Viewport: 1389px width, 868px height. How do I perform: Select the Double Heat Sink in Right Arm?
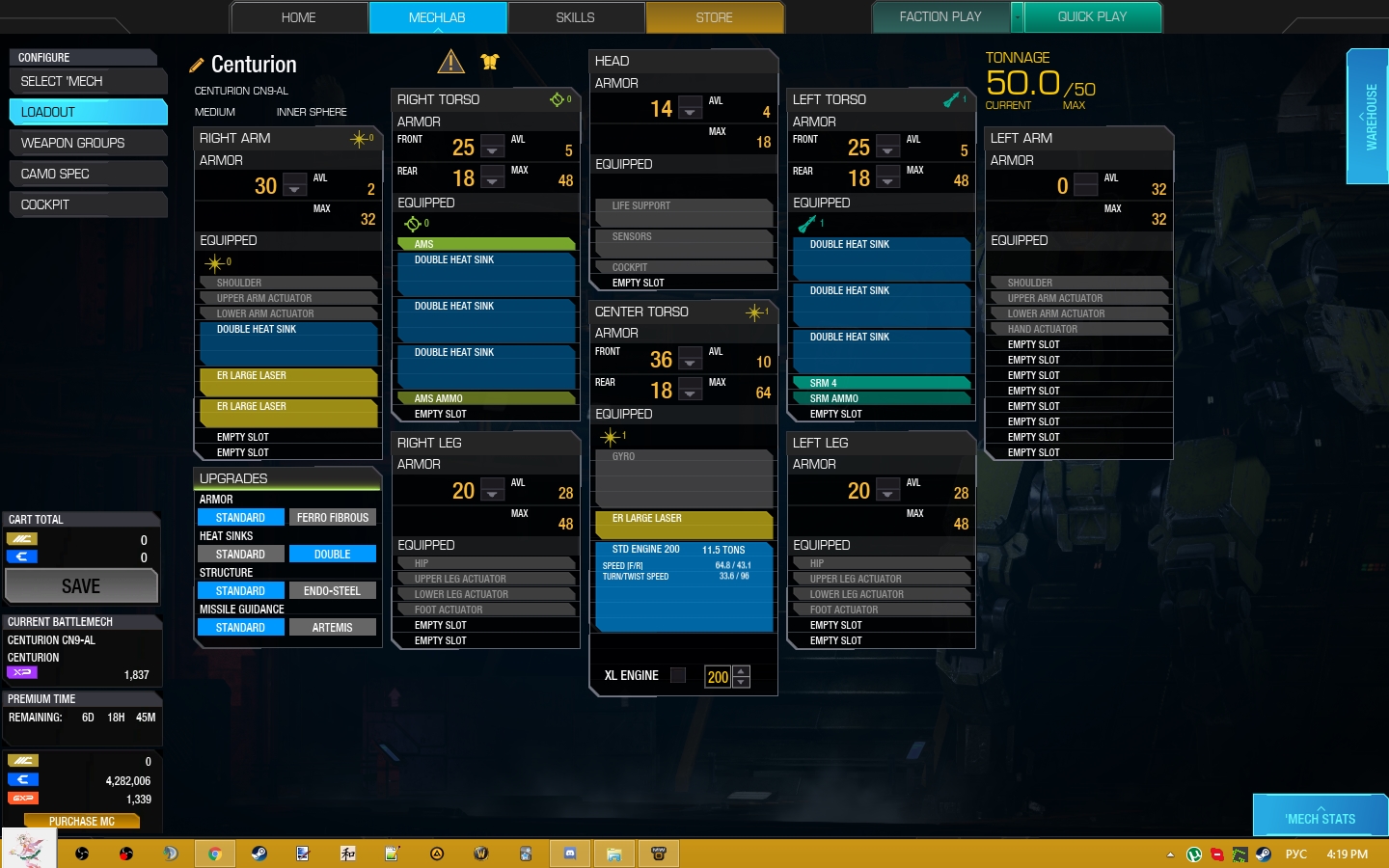(287, 343)
